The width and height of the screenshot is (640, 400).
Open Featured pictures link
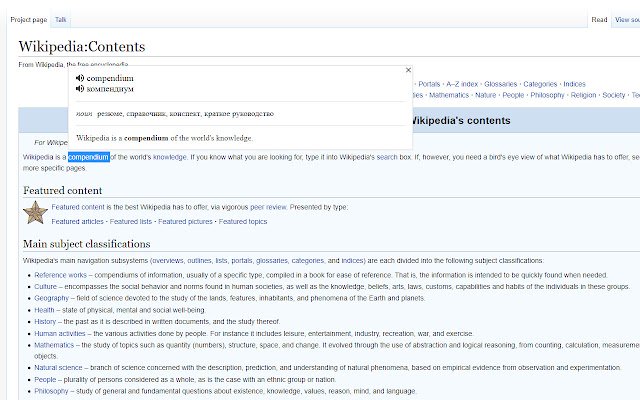[185, 222]
